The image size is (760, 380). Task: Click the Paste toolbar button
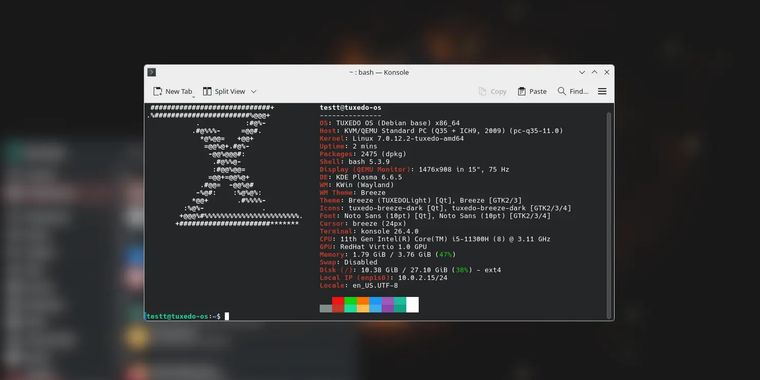(x=532, y=91)
